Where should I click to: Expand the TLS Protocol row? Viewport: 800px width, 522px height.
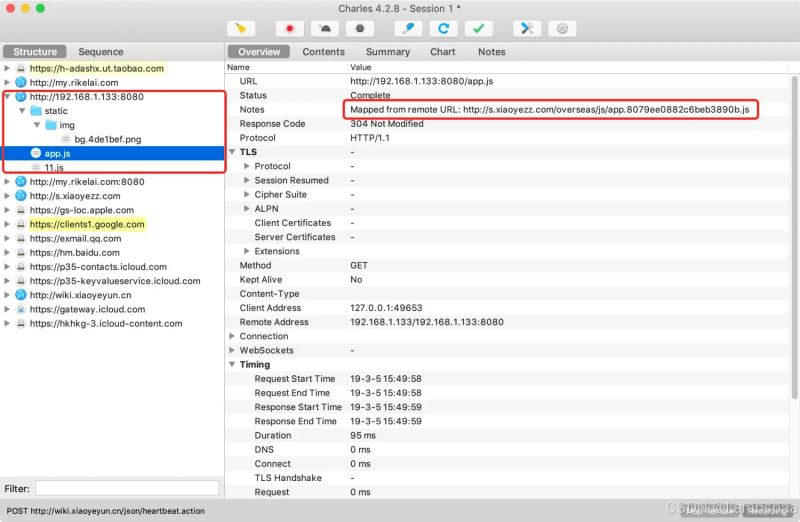[x=247, y=166]
